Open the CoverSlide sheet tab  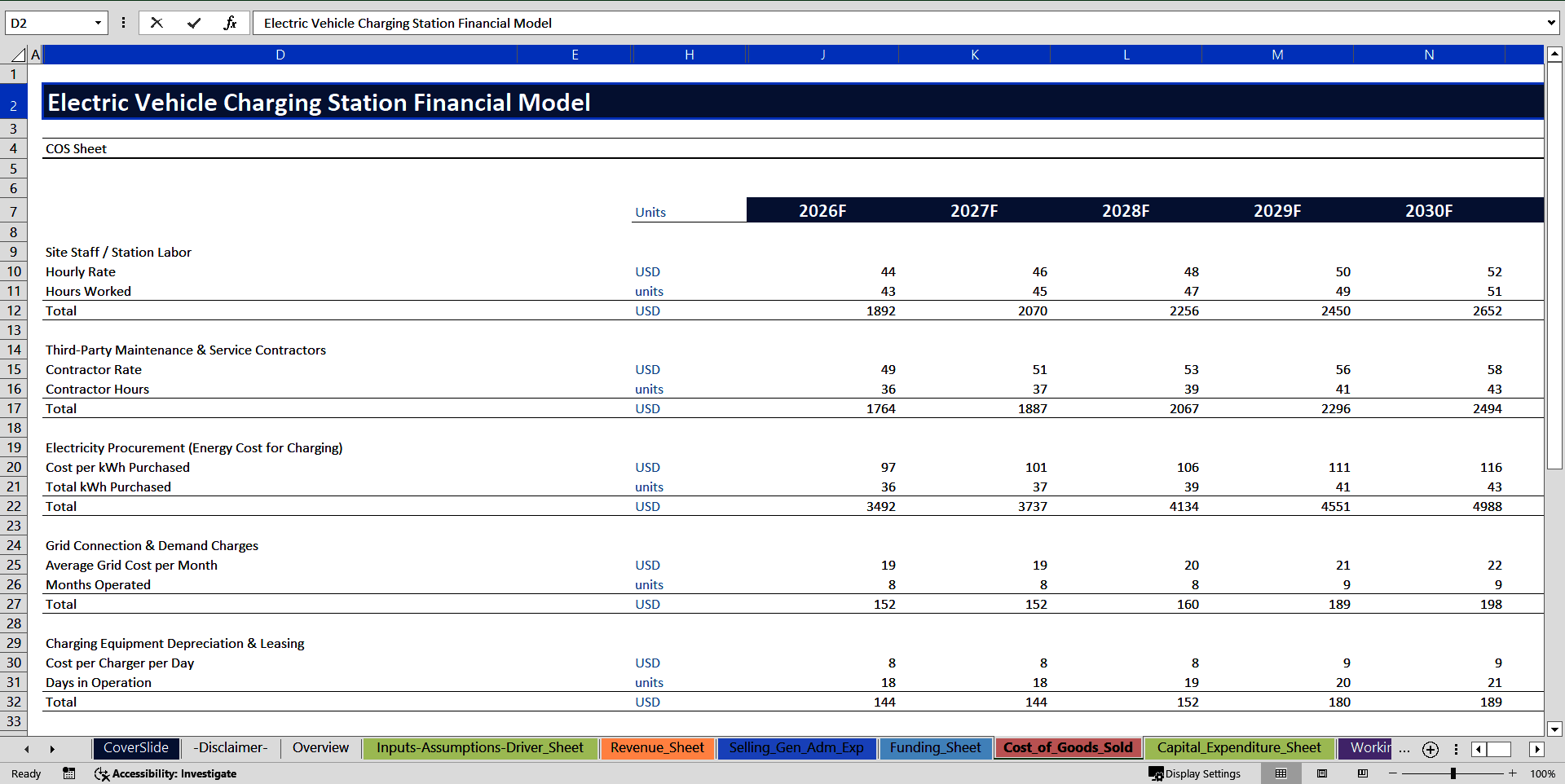pos(136,747)
